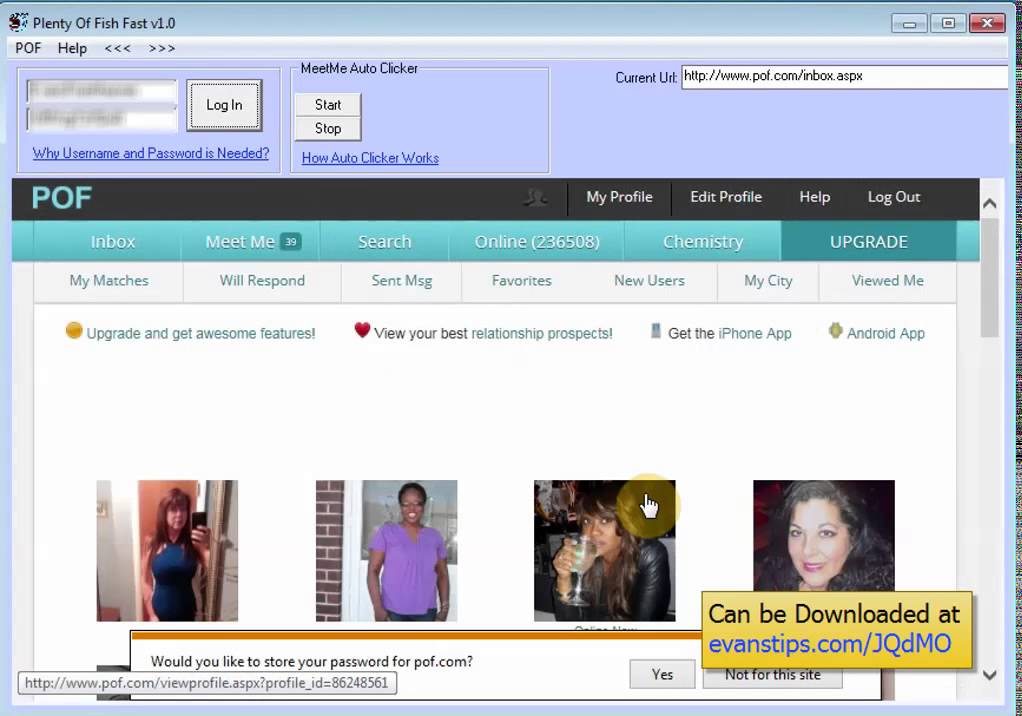Click the iPhone App link
The image size is (1022, 716).
tap(755, 334)
